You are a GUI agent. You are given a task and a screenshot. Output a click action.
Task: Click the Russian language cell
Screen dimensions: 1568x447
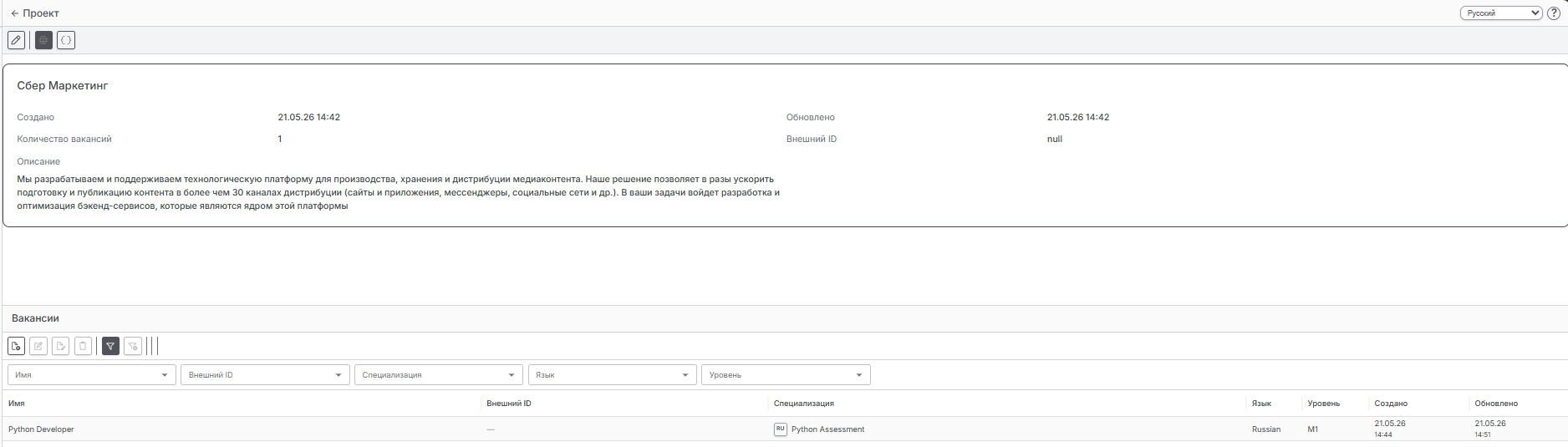1266,429
